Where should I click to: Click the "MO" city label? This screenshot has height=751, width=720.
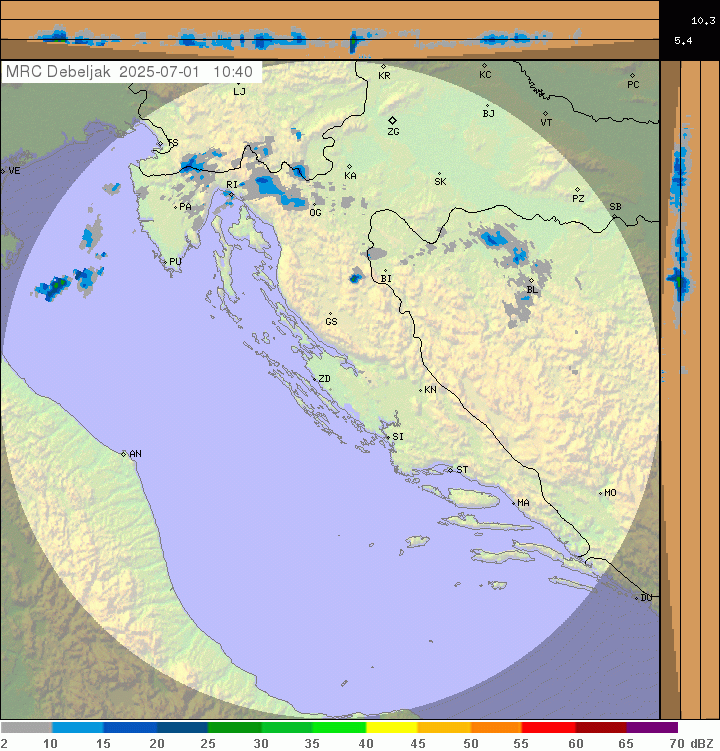[x=610, y=493]
